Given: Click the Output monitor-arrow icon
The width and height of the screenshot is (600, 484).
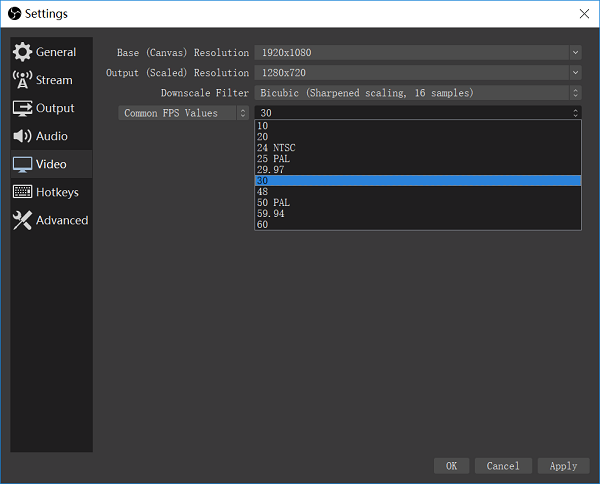Looking at the screenshot, I should point(22,108).
